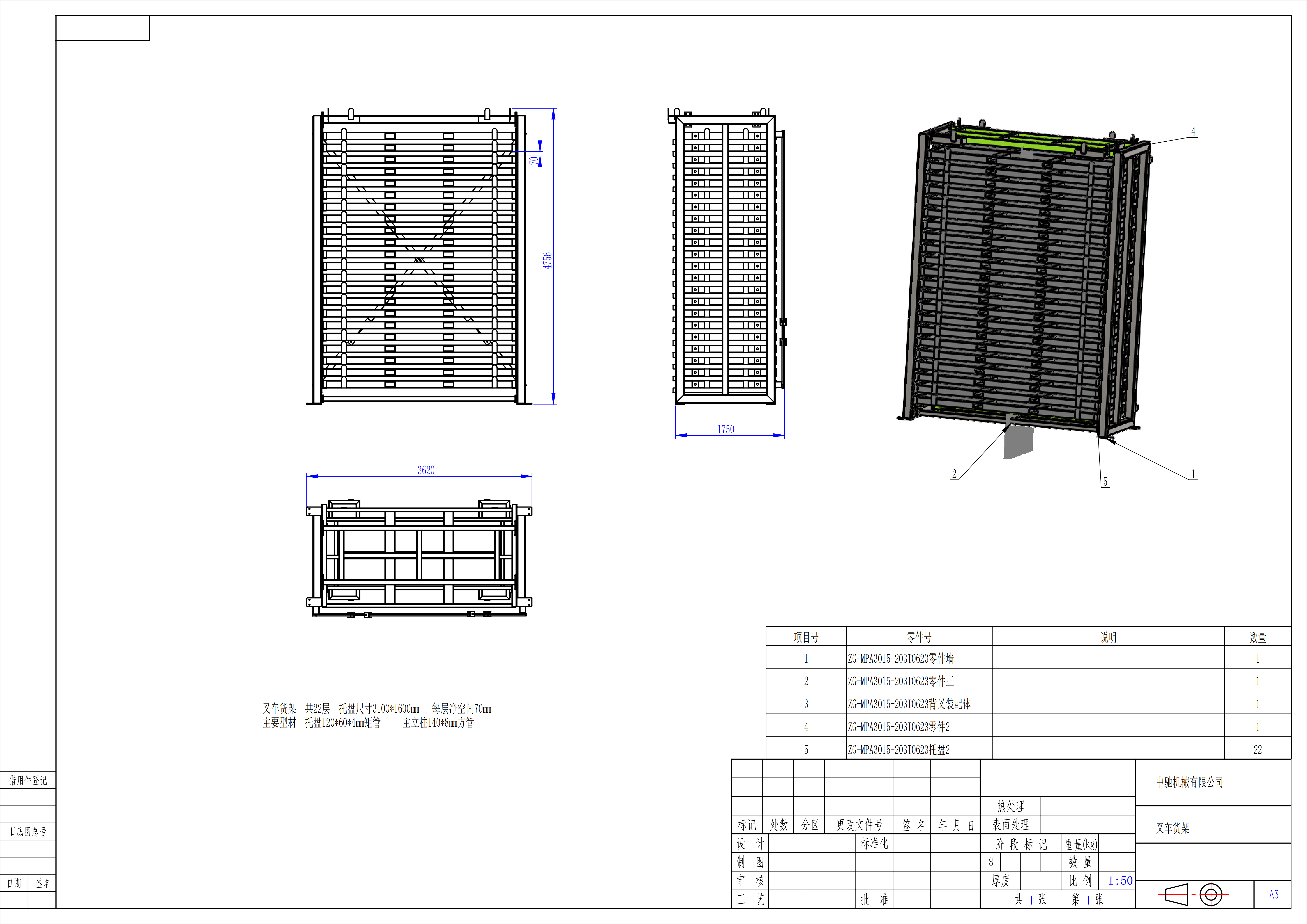Click the 旧底图总号 side label
The image size is (1307, 924).
point(28,832)
